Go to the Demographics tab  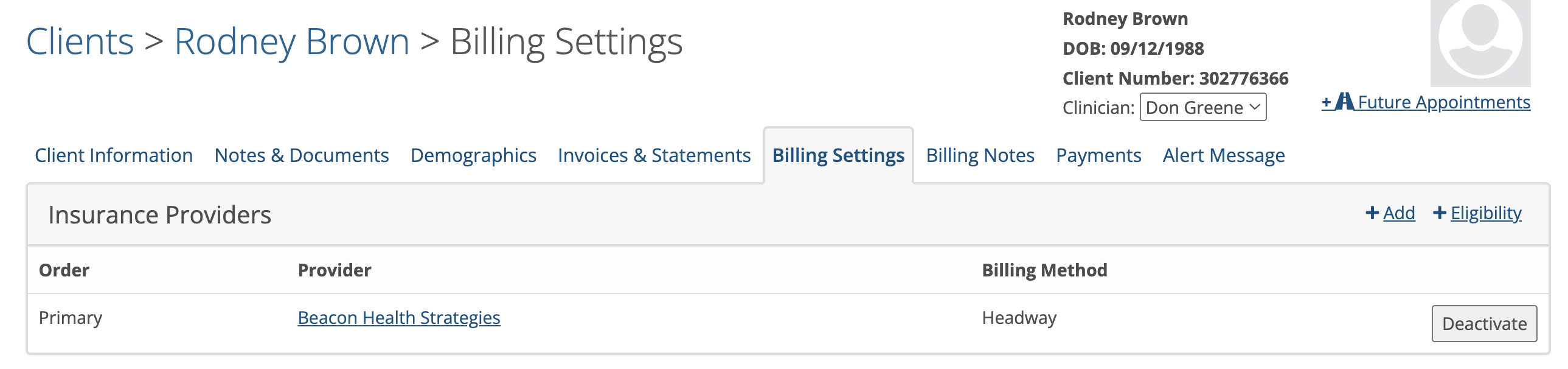click(x=474, y=155)
